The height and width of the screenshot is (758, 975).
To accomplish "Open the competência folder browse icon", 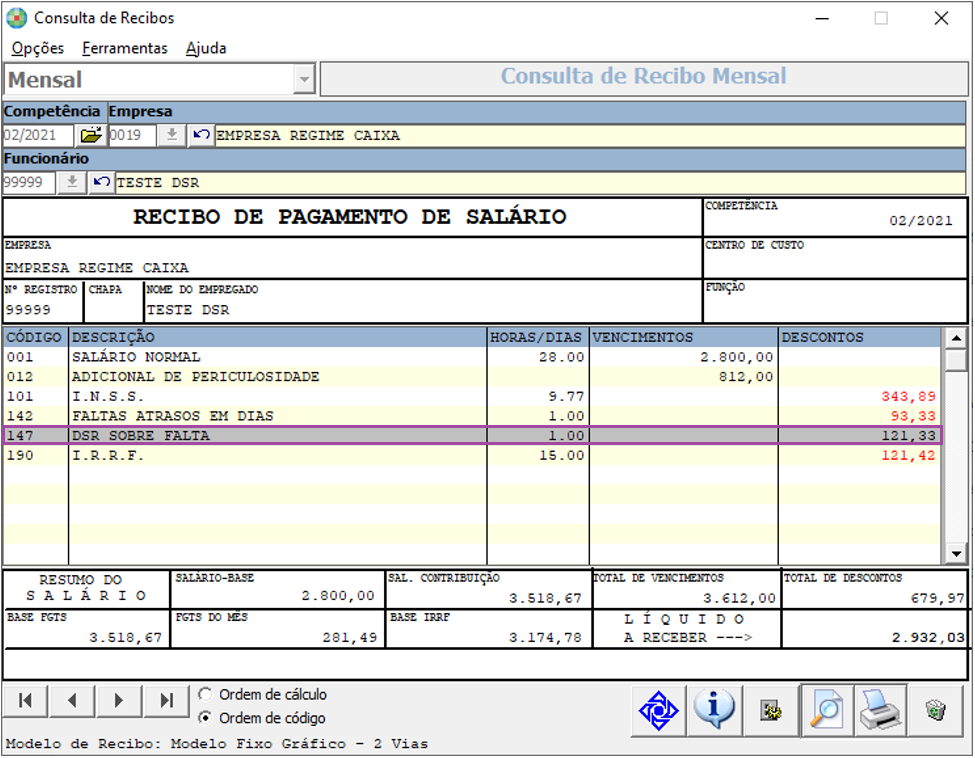I will [91, 135].
